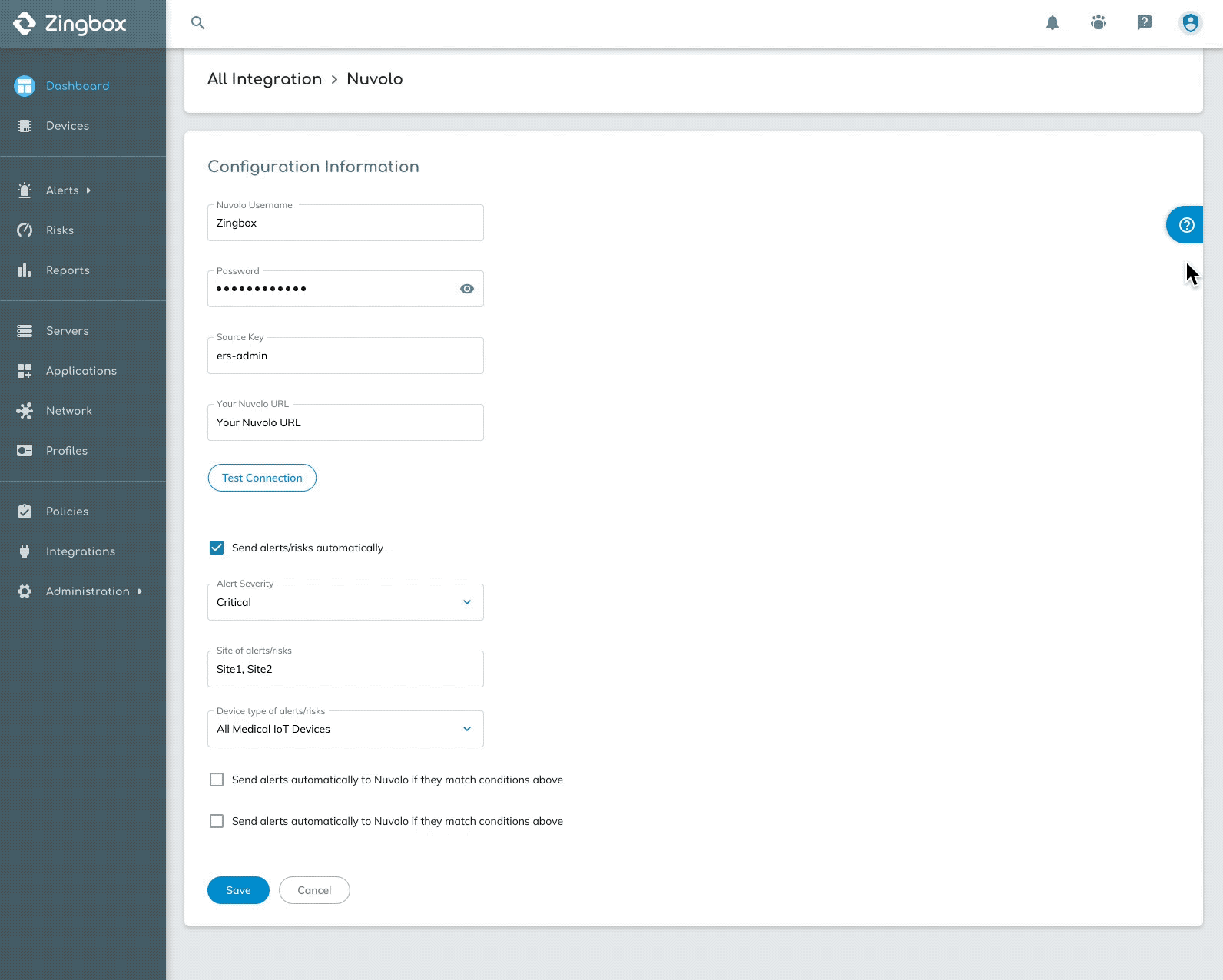Click the Test Connection button
This screenshot has height=980, width=1223.
262,478
